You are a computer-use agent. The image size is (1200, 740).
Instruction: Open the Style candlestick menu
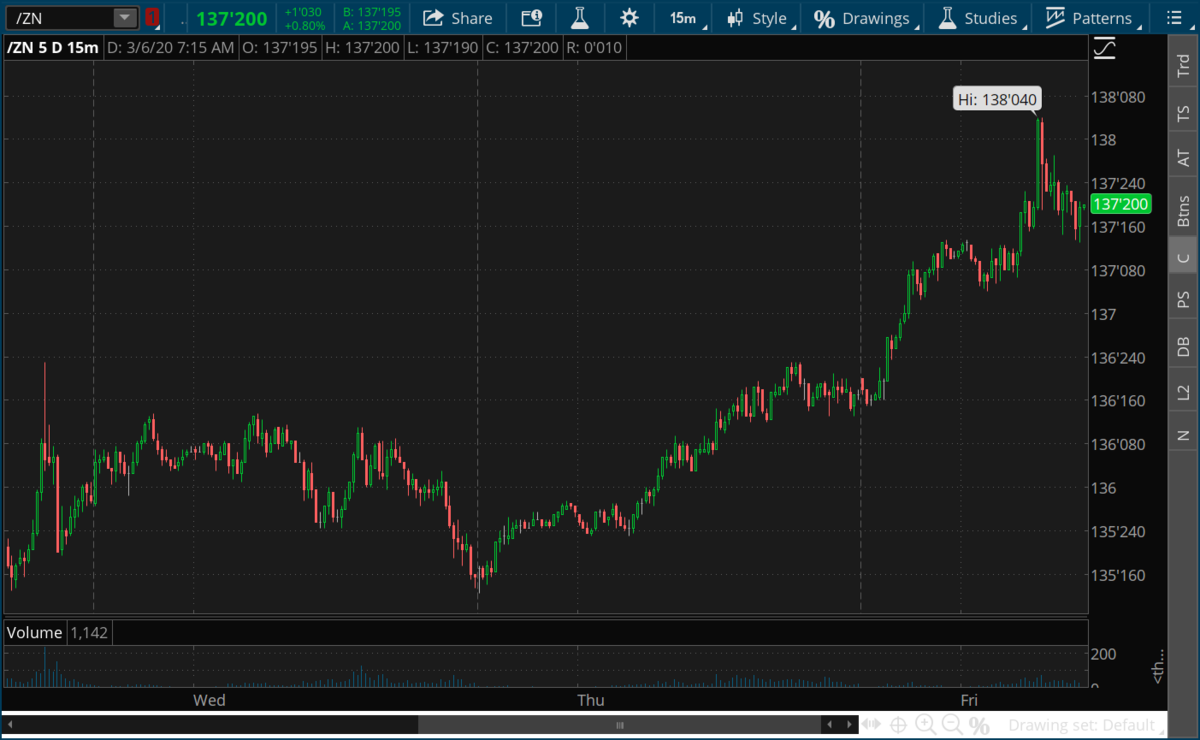(758, 18)
